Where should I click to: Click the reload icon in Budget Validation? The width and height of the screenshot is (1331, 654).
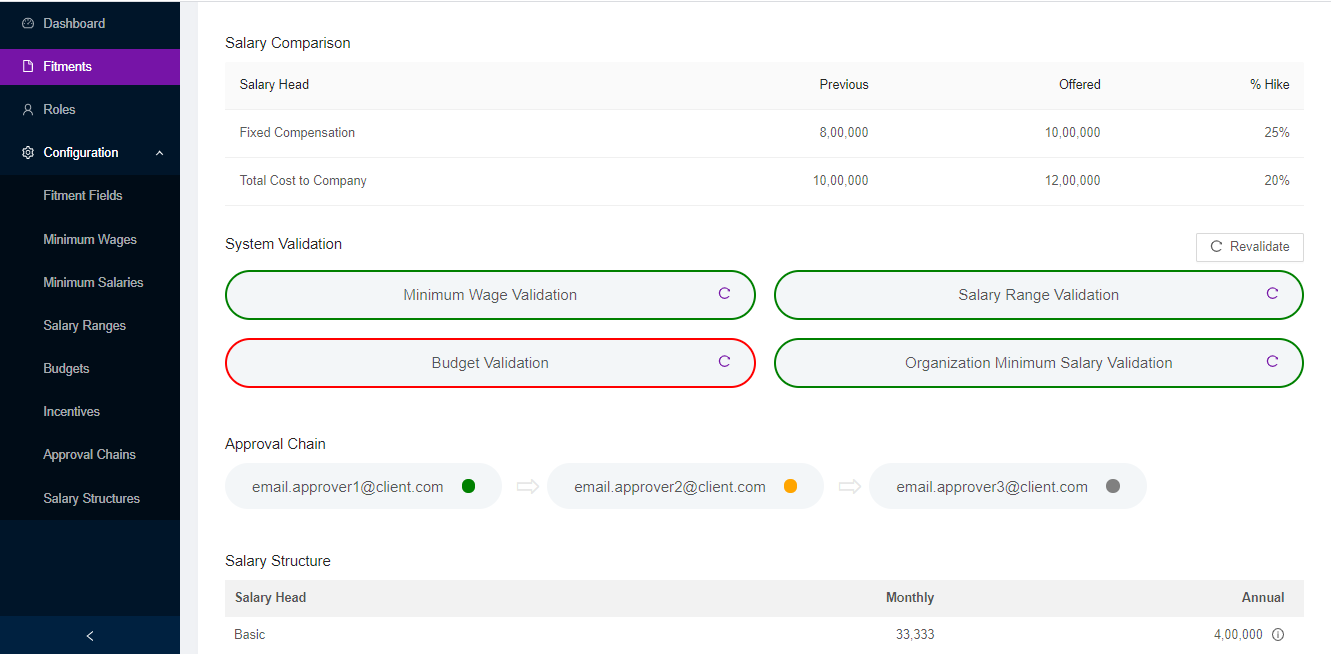pyautogui.click(x=724, y=362)
